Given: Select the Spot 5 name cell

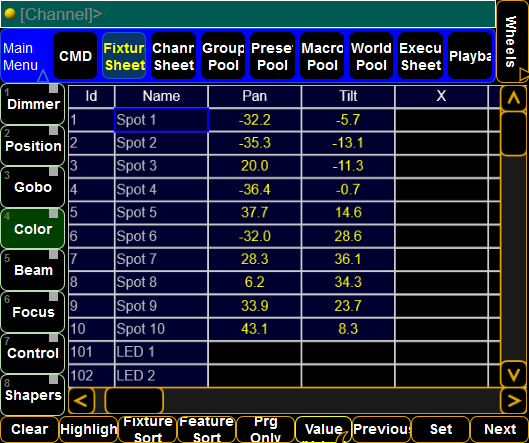Looking at the screenshot, I should pyautogui.click(x=161, y=213).
